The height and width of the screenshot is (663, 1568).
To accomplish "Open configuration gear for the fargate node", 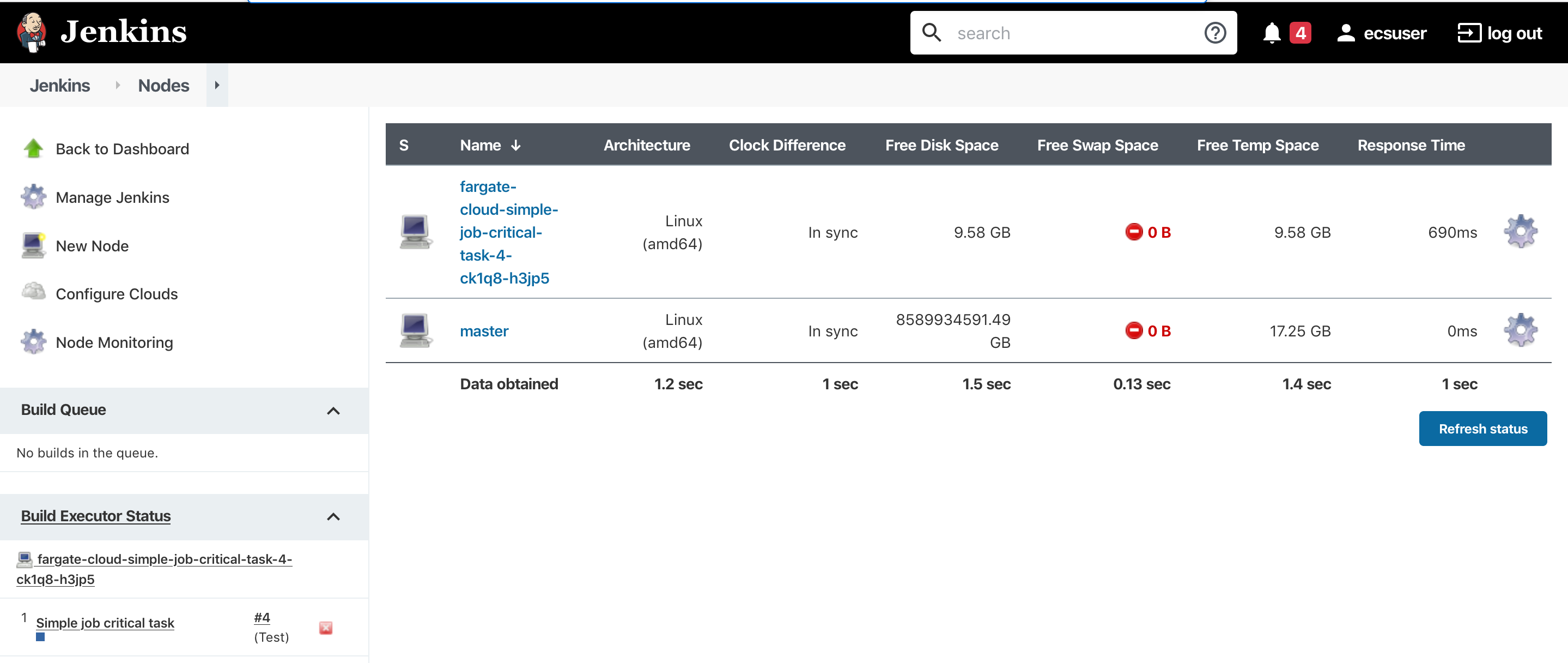I will 1521,232.
